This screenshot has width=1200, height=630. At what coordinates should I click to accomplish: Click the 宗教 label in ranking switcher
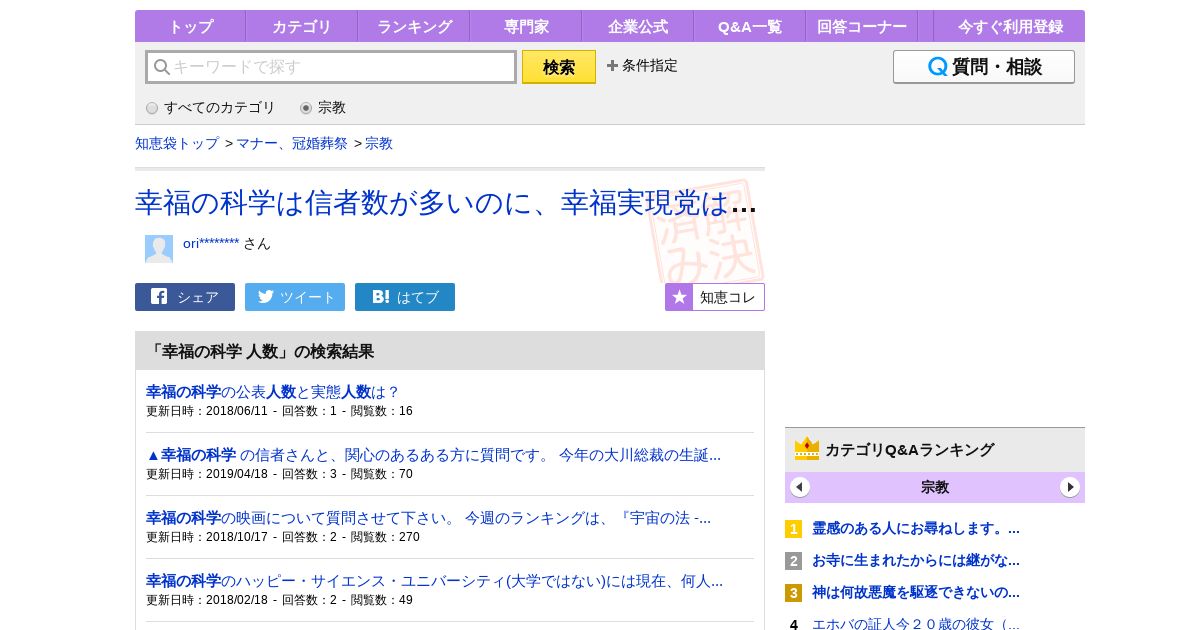(935, 487)
